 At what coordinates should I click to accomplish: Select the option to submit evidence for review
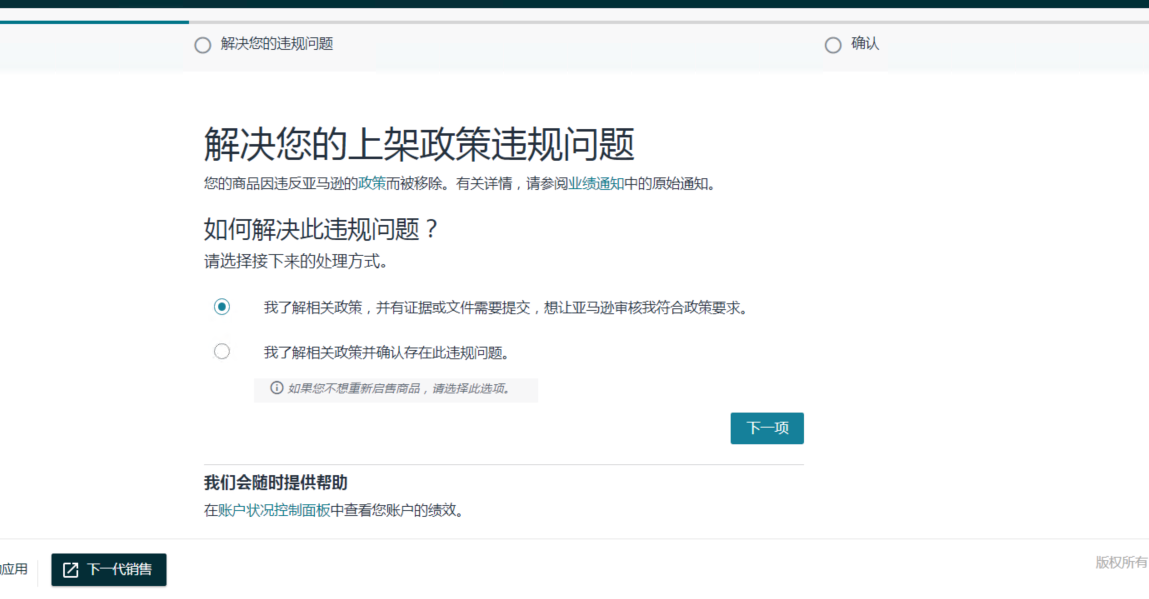click(x=221, y=306)
